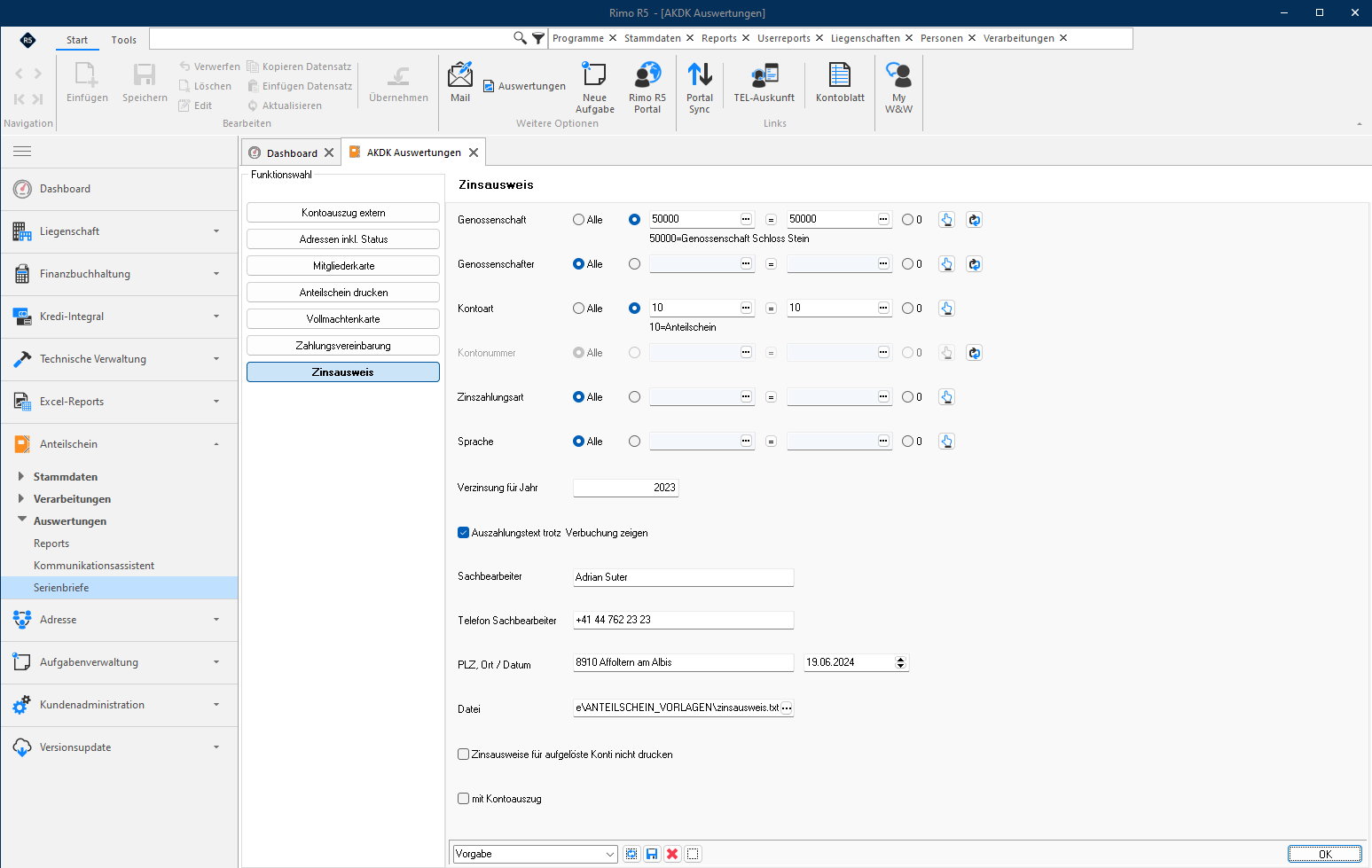Image resolution: width=1372 pixels, height=868 pixels.
Task: Create a Neue Aufgabe from the ribbon
Action: [594, 87]
